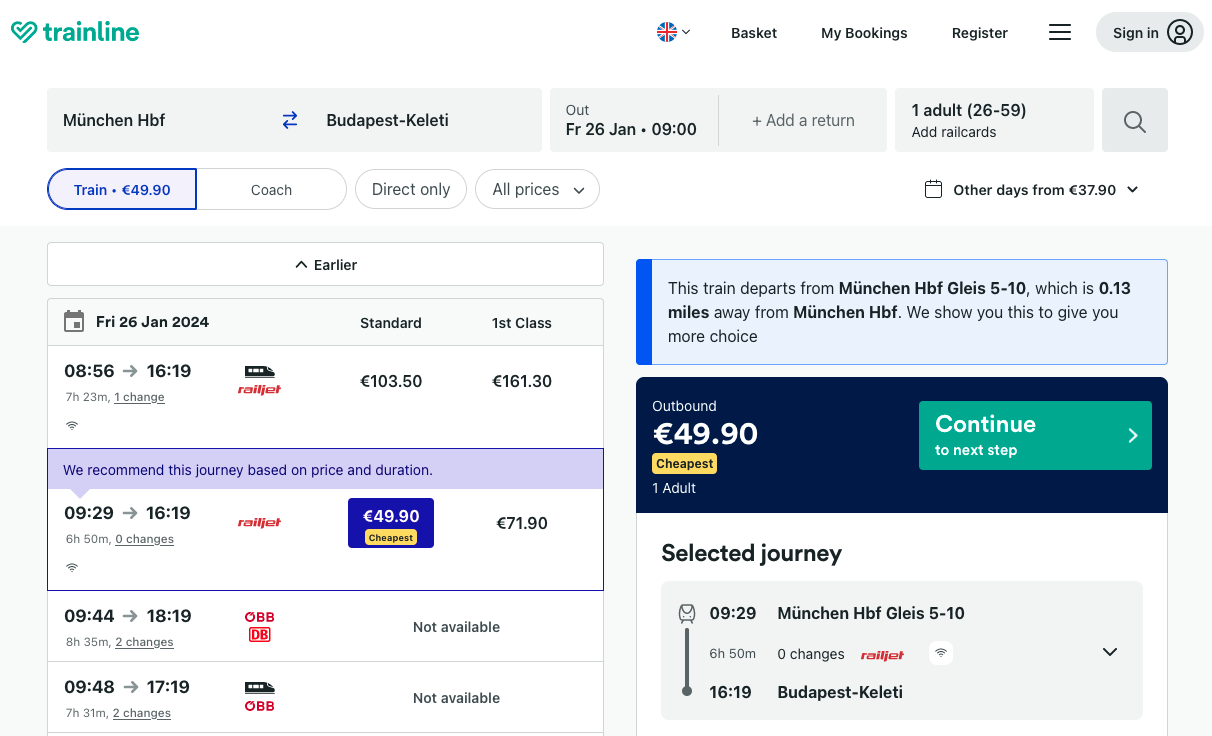This screenshot has width=1212, height=736.
Task: Click the calendar icon beside Other days
Action: (x=933, y=189)
